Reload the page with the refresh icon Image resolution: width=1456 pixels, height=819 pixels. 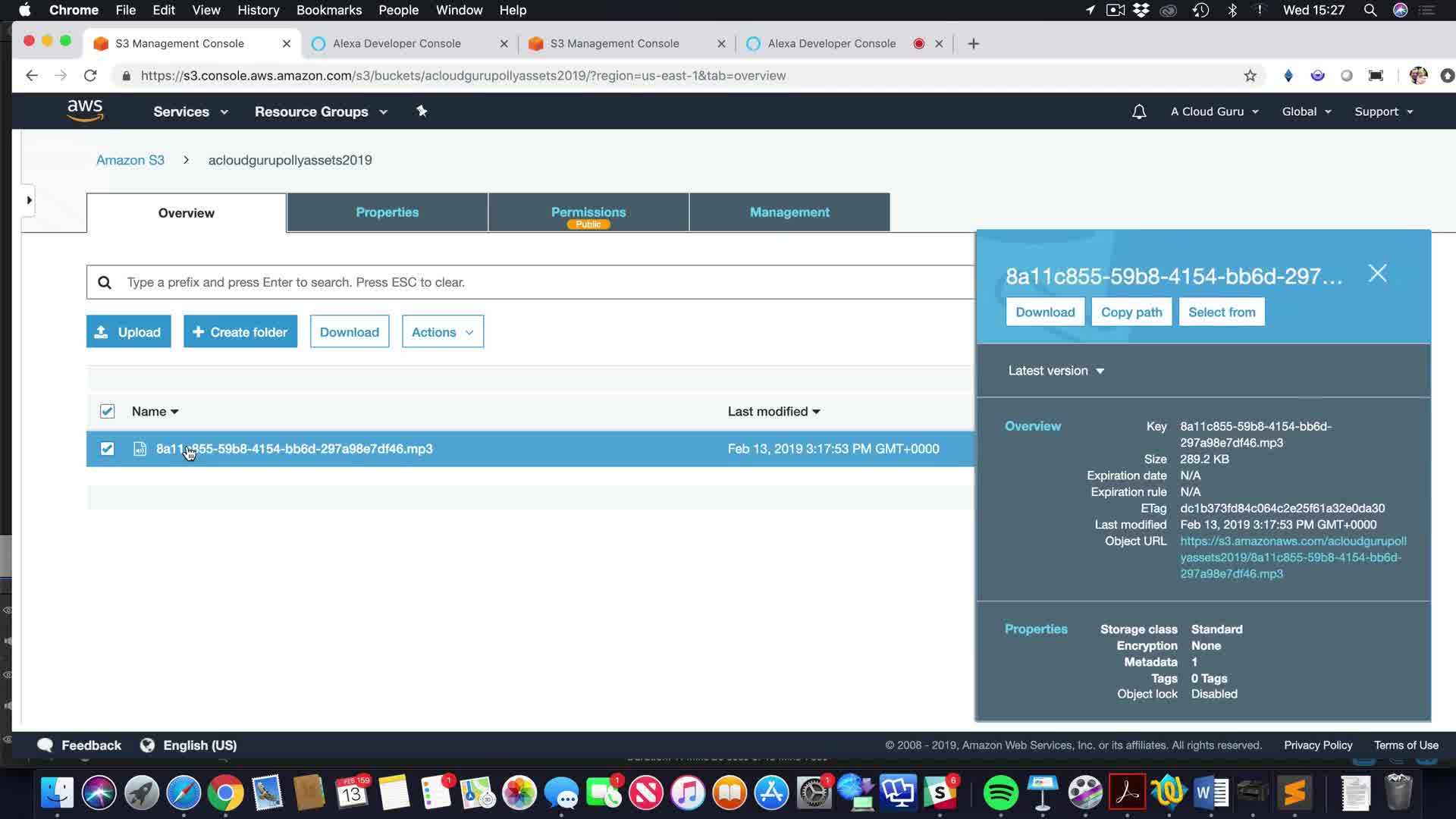click(90, 76)
